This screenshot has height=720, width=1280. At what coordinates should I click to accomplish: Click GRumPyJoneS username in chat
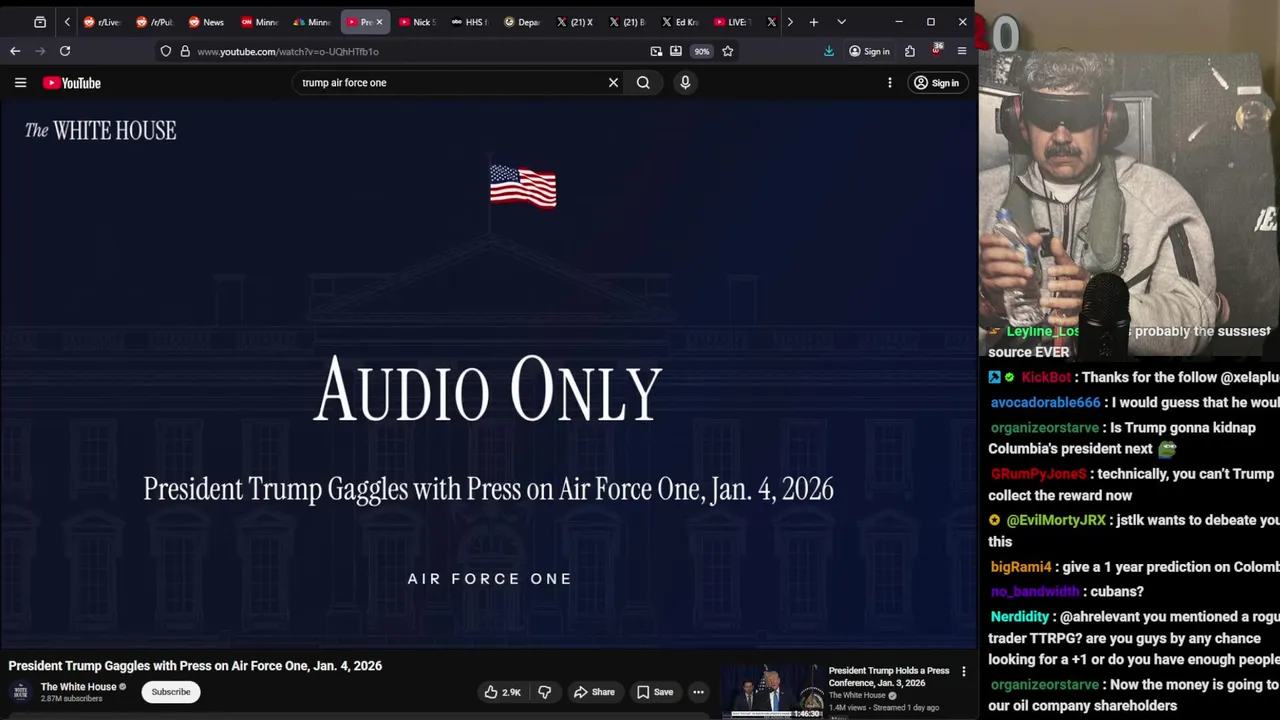click(x=1038, y=474)
